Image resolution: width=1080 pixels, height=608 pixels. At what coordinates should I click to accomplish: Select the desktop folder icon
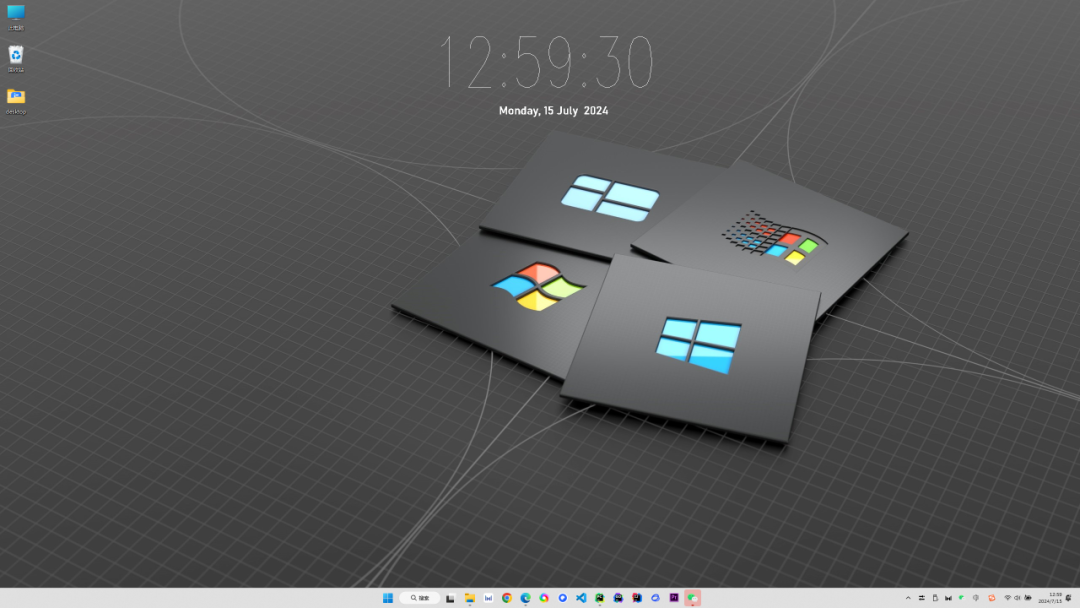pyautogui.click(x=16, y=101)
